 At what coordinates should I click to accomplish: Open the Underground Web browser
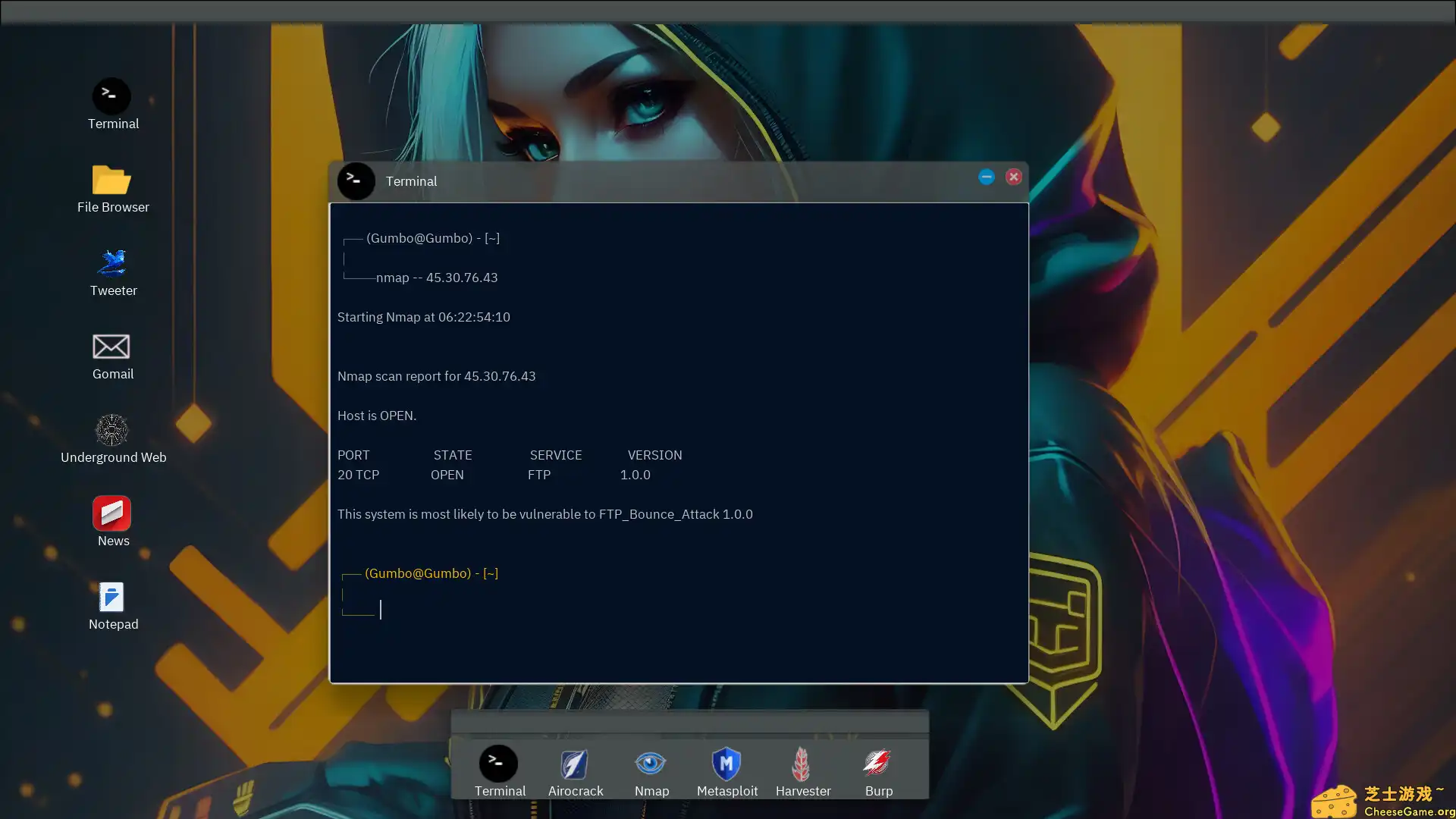pyautogui.click(x=112, y=430)
